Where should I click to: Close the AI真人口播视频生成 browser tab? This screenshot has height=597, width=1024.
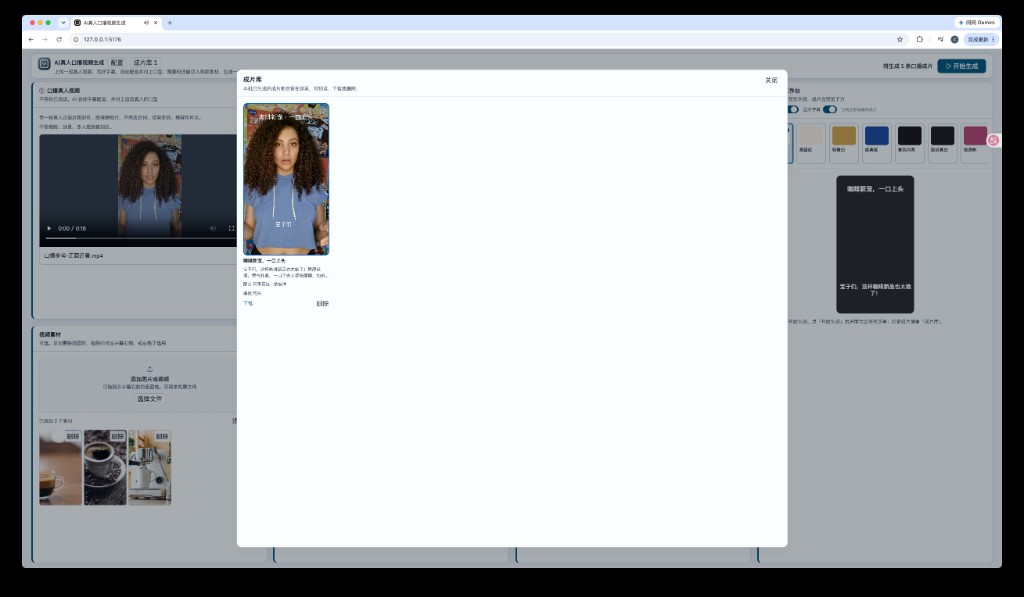pyautogui.click(x=155, y=23)
